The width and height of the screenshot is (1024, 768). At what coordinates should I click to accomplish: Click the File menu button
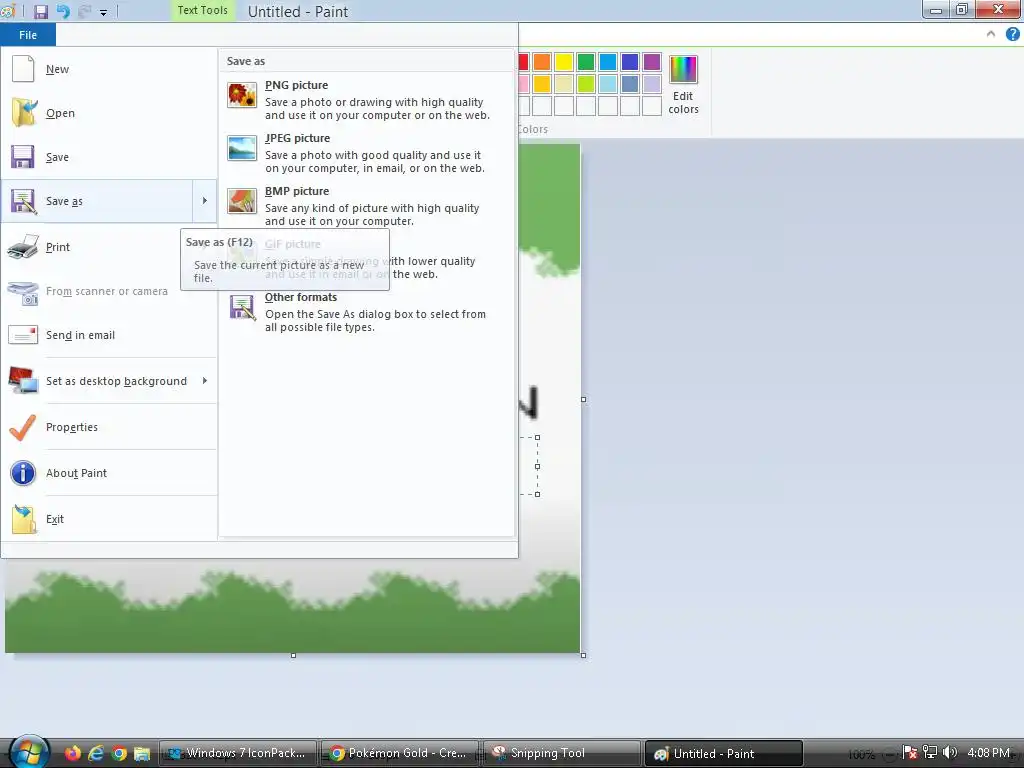(x=28, y=35)
